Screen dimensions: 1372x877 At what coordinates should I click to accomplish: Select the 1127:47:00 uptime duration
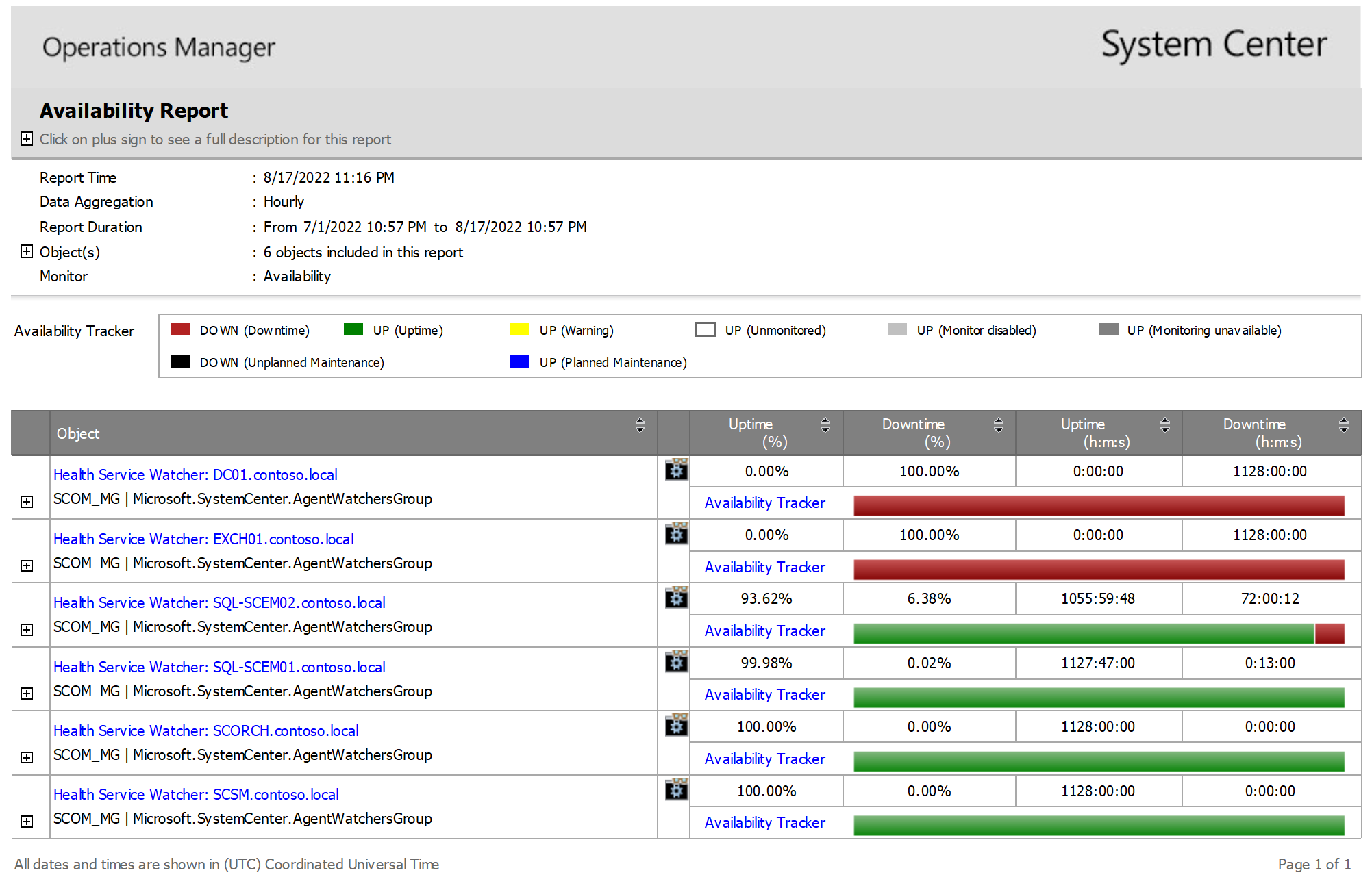coord(1098,663)
